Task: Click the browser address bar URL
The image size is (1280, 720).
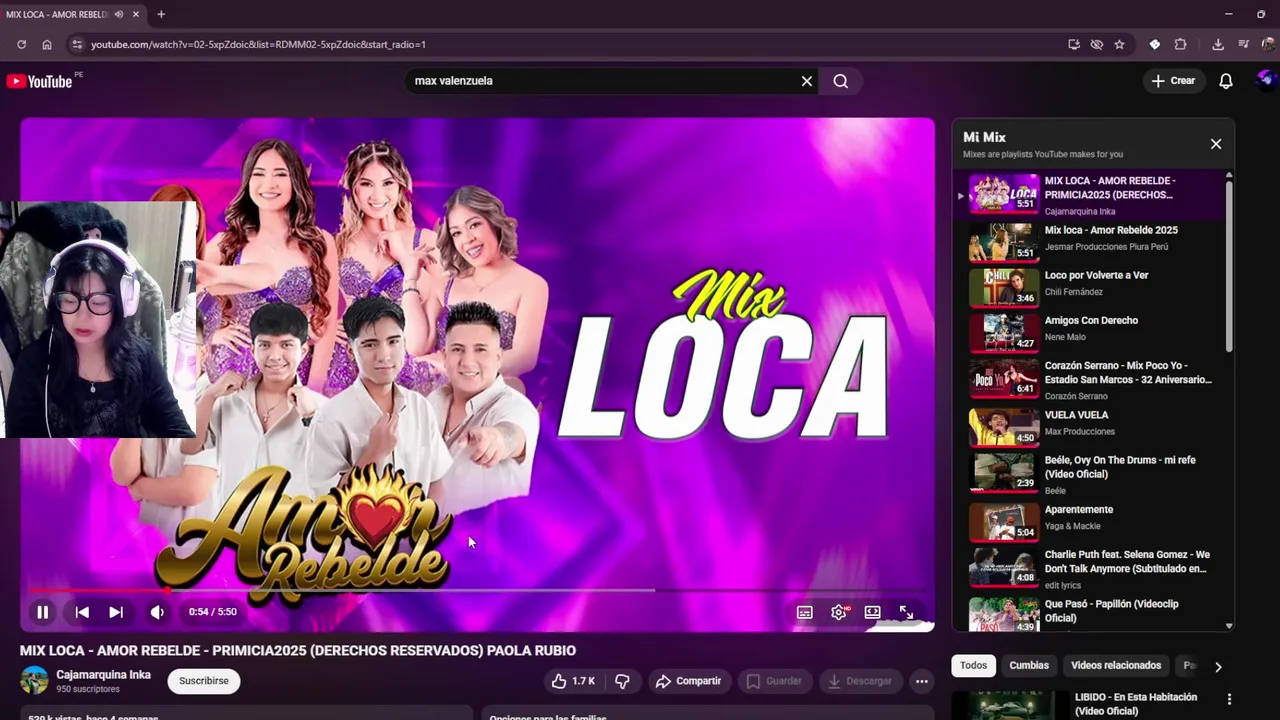Action: (x=258, y=44)
